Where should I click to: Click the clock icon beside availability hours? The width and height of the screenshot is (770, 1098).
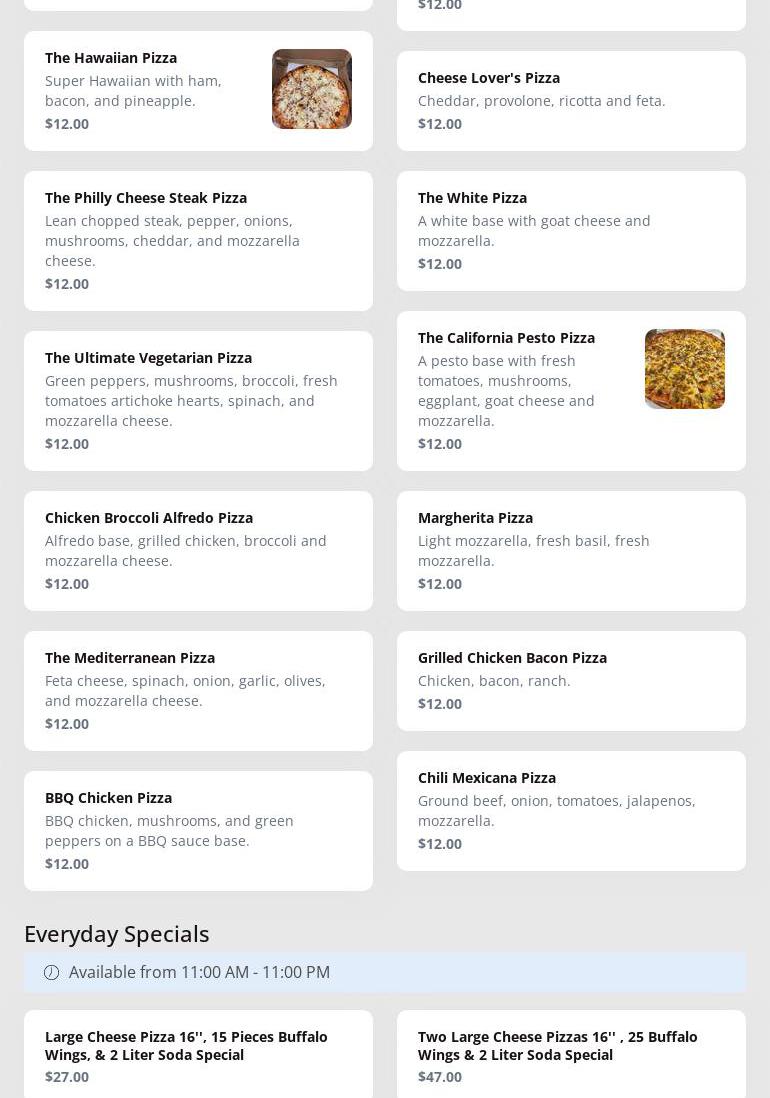pos(51,972)
